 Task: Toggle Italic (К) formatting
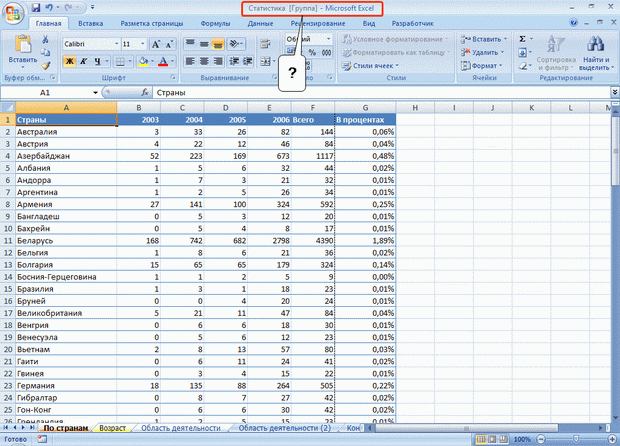(83, 61)
